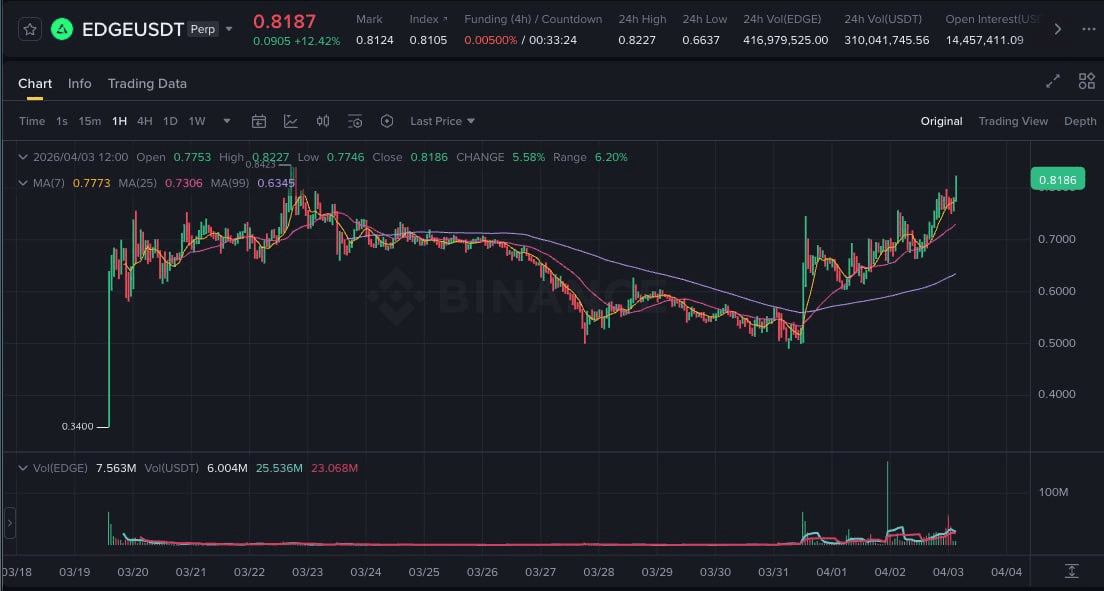This screenshot has height=591, width=1104.
Task: Open the indicator settings icon
Action: 355,121
